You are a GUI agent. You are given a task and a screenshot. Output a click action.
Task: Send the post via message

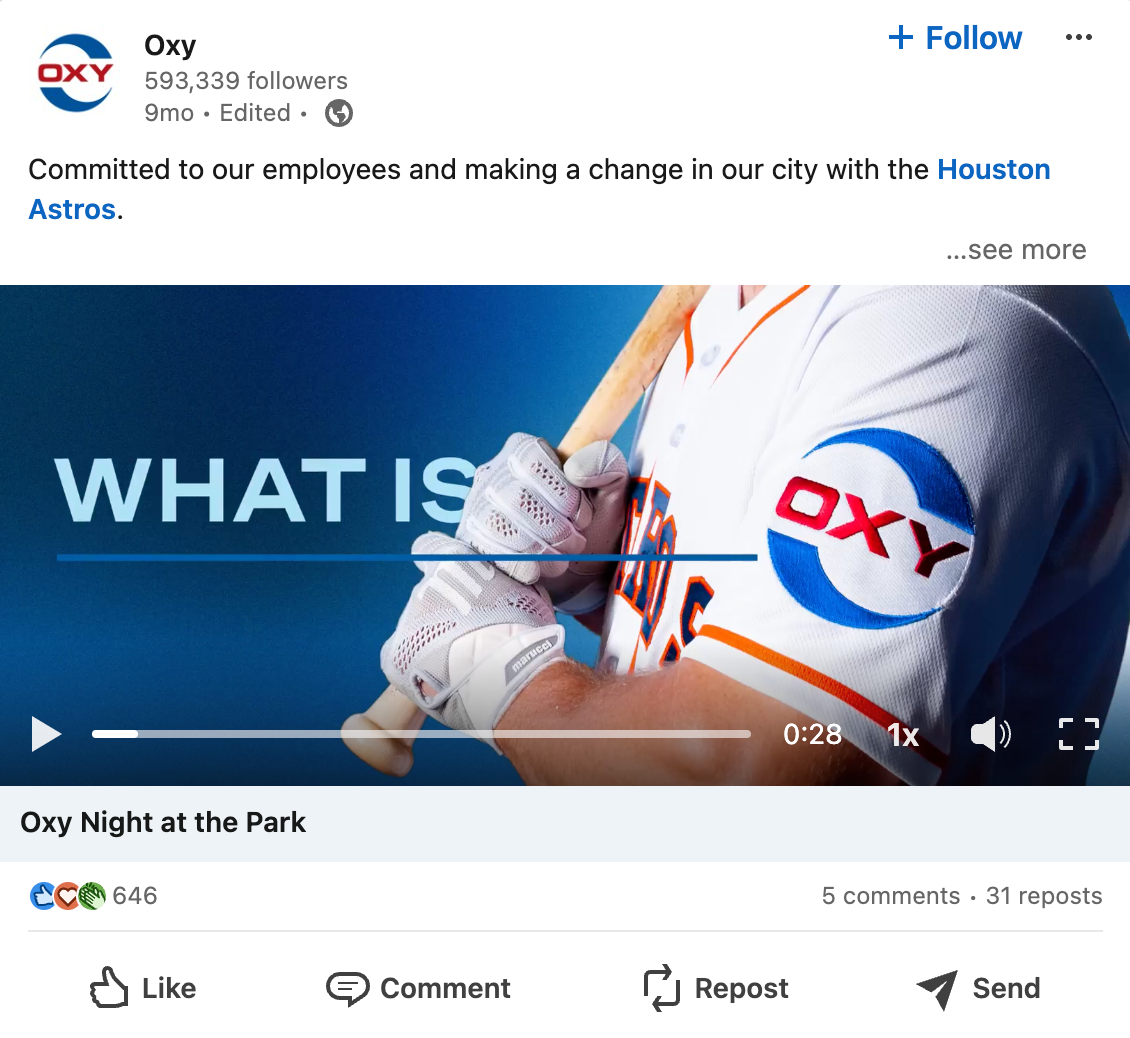tap(978, 988)
